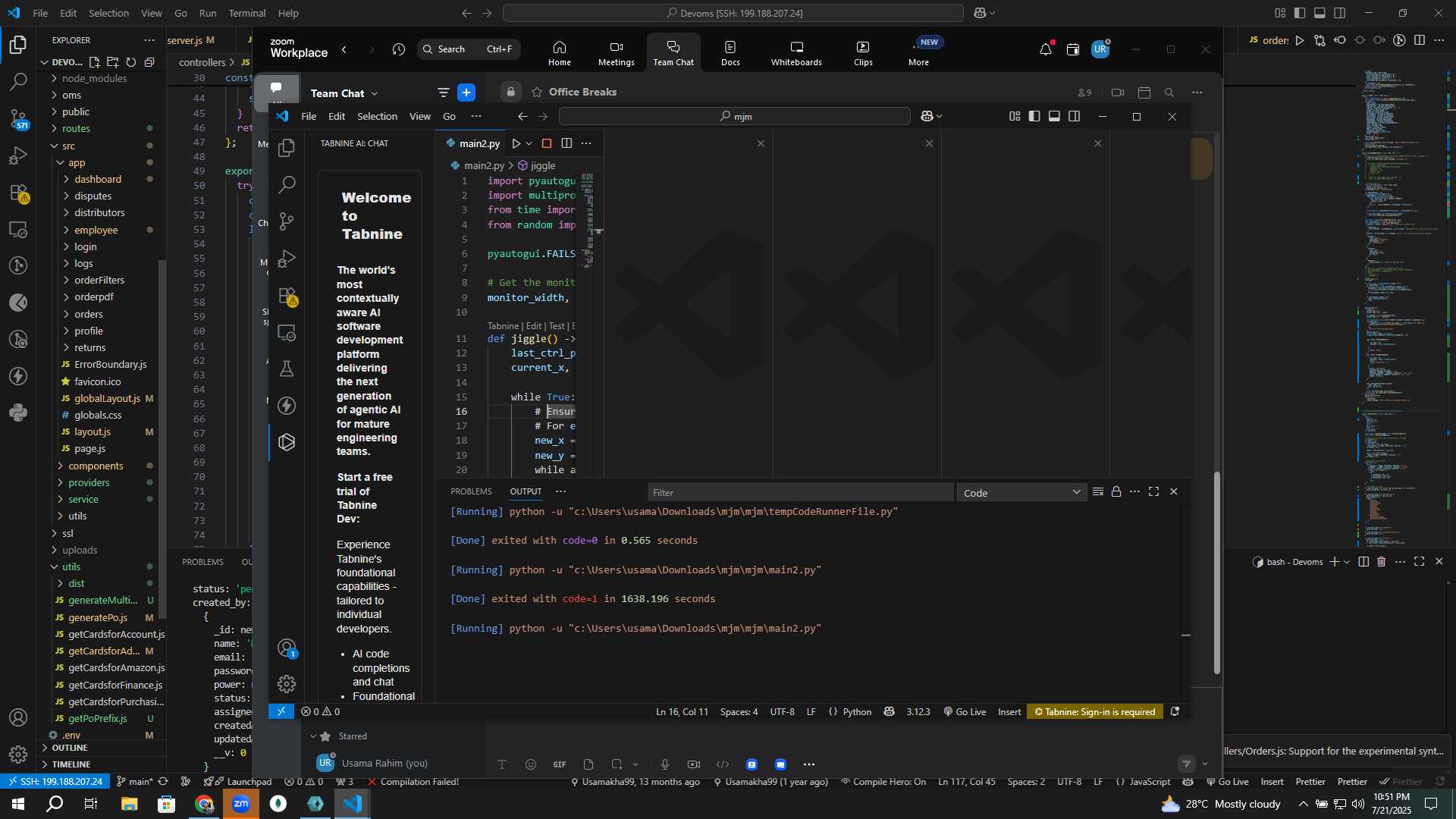Open Zoom Home tab

coord(560,53)
